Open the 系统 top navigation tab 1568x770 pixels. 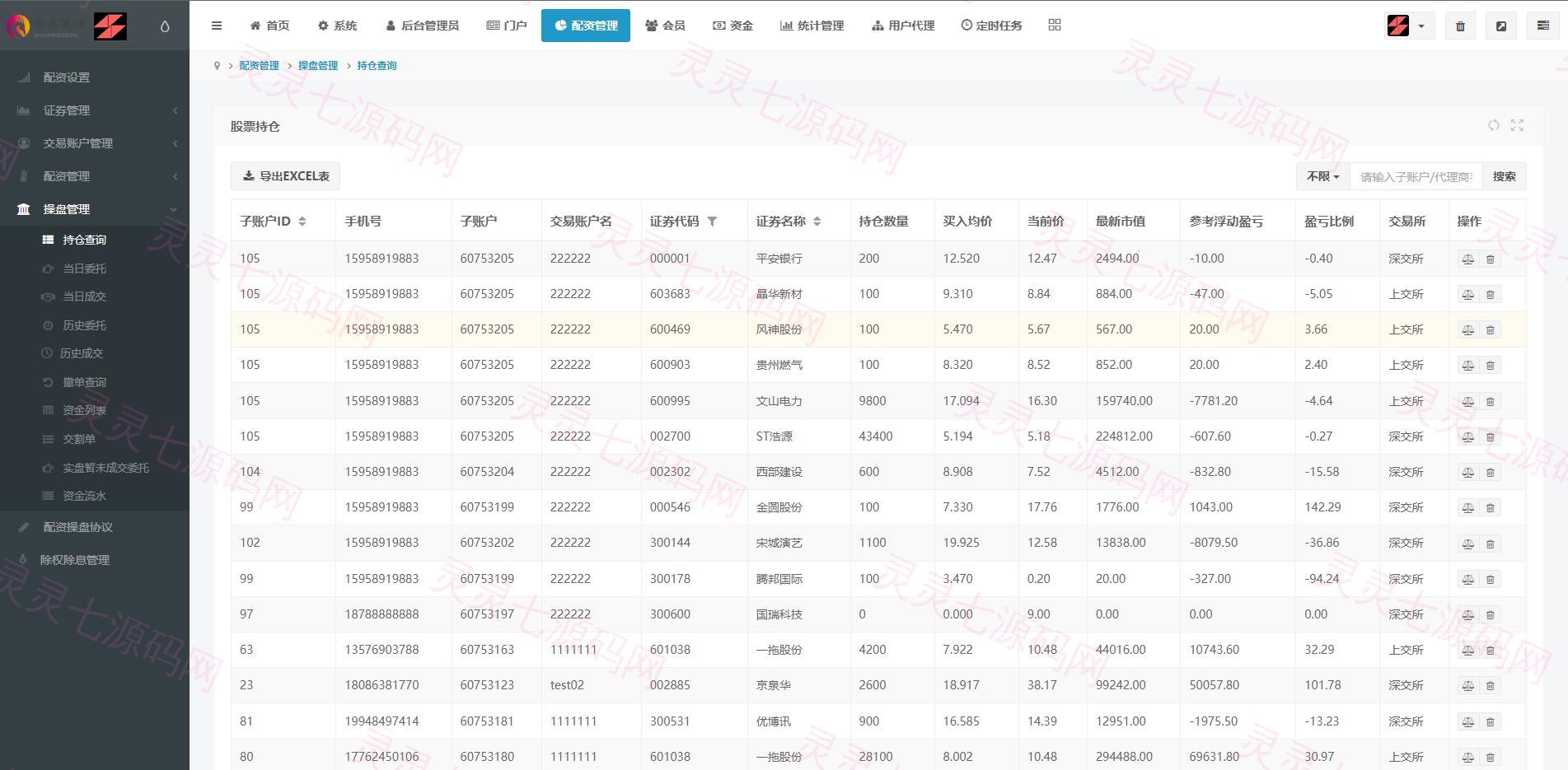pyautogui.click(x=337, y=26)
